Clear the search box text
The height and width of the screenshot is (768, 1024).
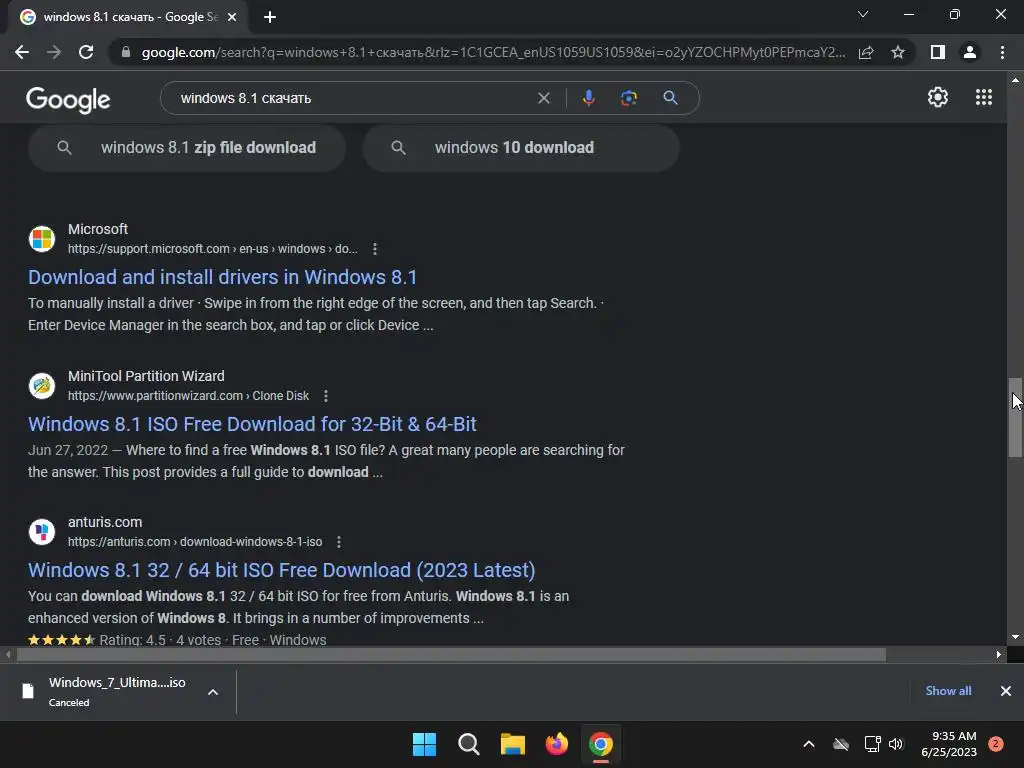tap(543, 98)
